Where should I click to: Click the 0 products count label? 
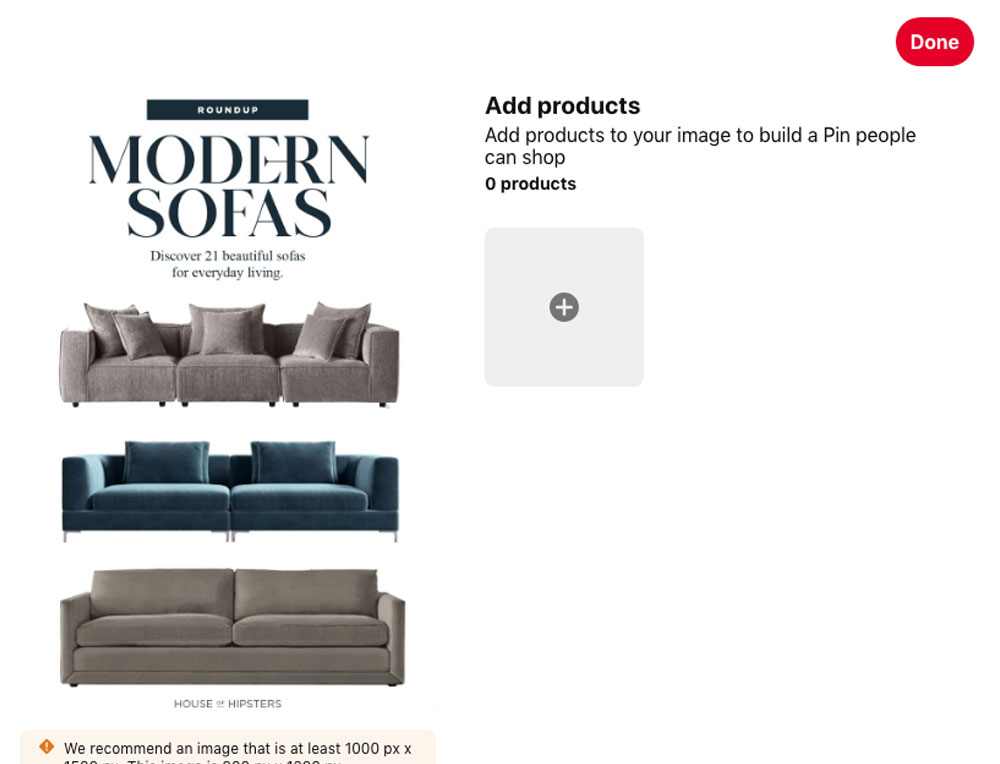pyautogui.click(x=531, y=184)
